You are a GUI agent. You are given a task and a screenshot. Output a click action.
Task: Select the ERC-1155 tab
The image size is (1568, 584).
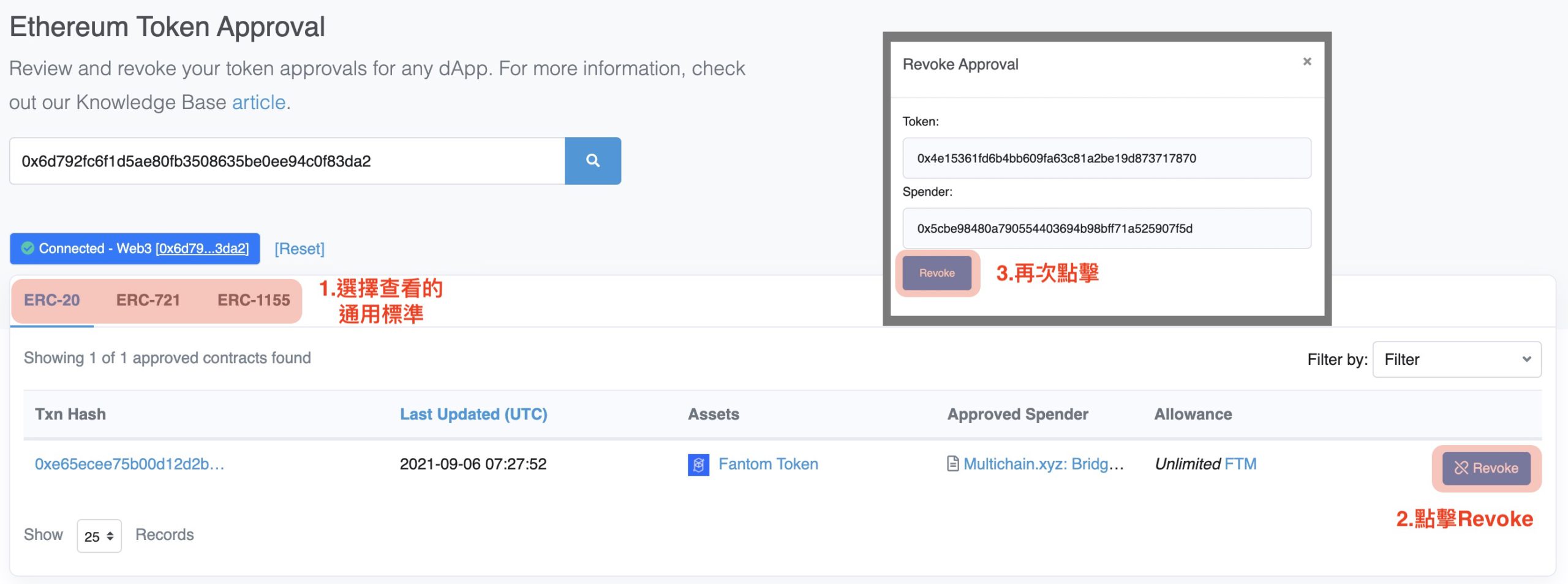coord(254,300)
